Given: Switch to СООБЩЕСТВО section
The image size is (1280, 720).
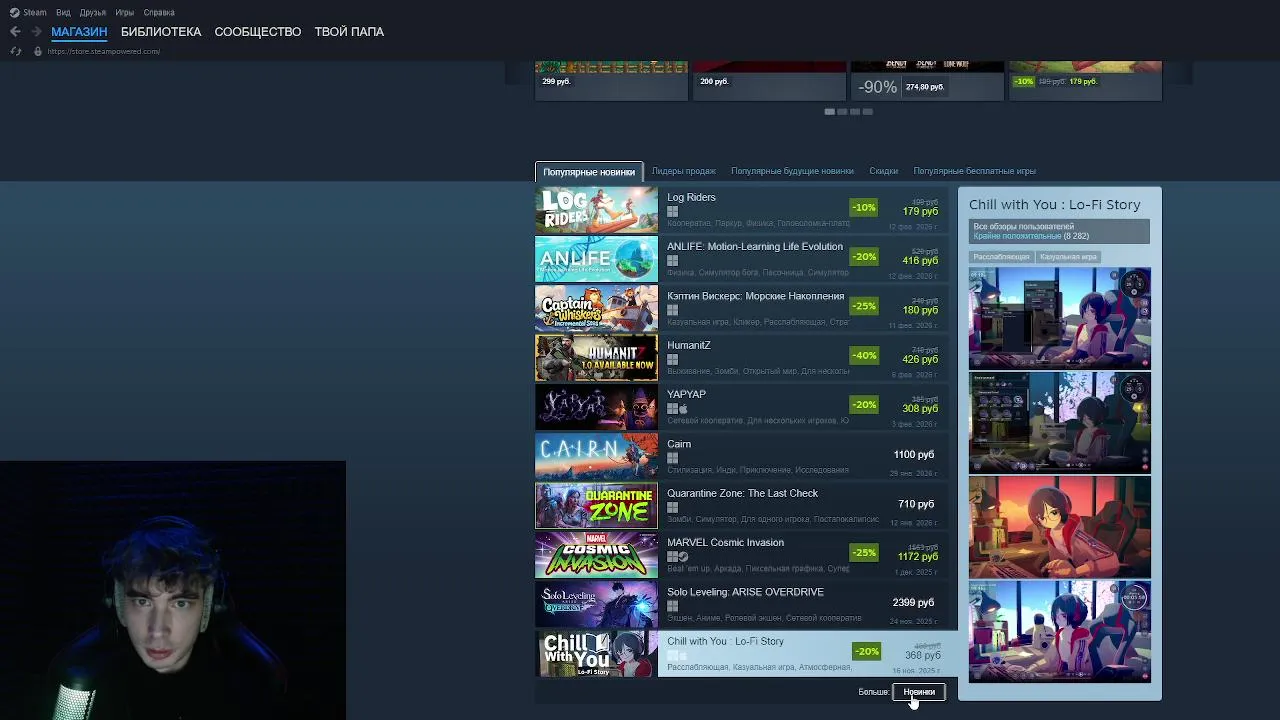Looking at the screenshot, I should 258,31.
